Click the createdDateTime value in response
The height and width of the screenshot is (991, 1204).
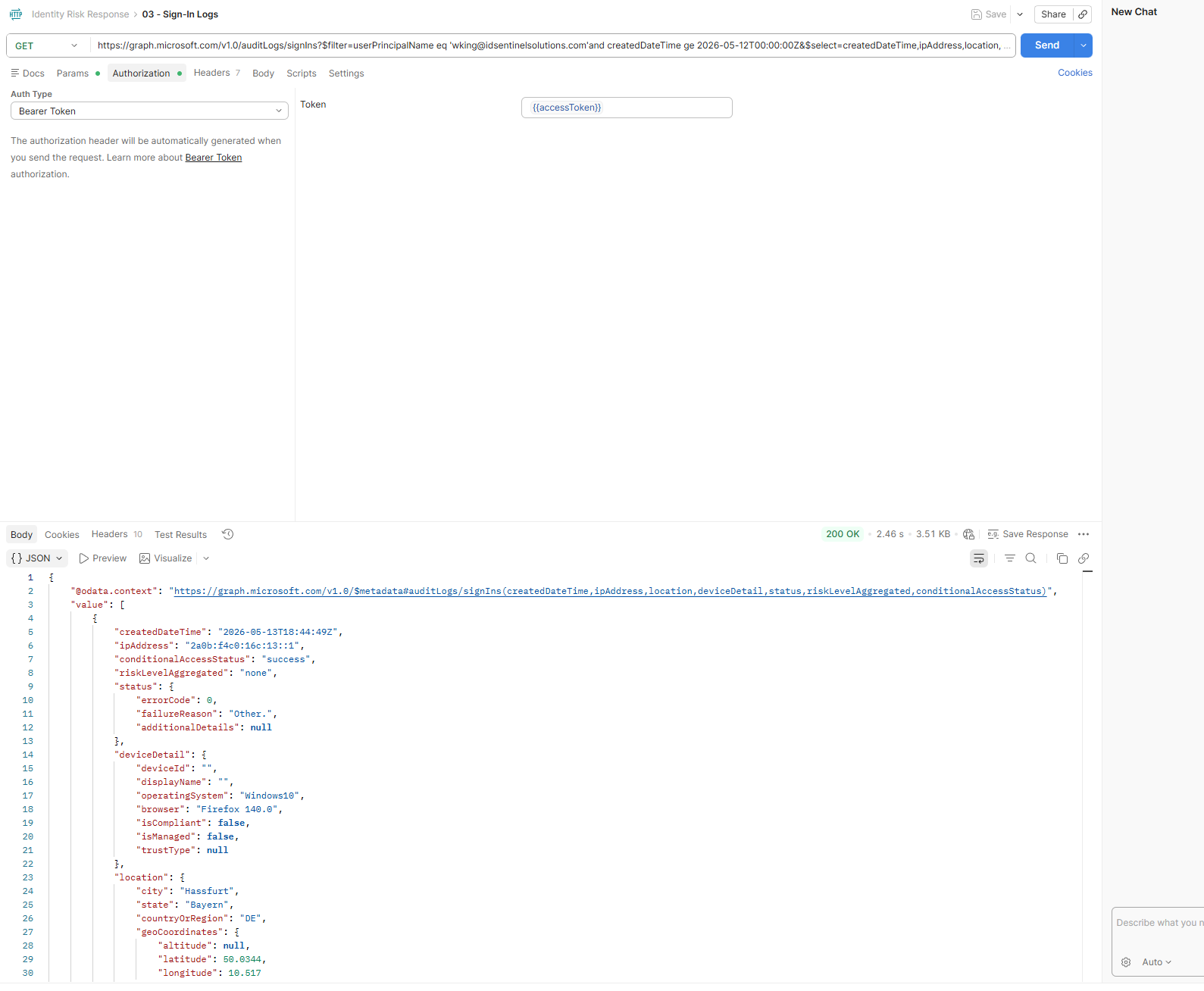click(x=278, y=632)
